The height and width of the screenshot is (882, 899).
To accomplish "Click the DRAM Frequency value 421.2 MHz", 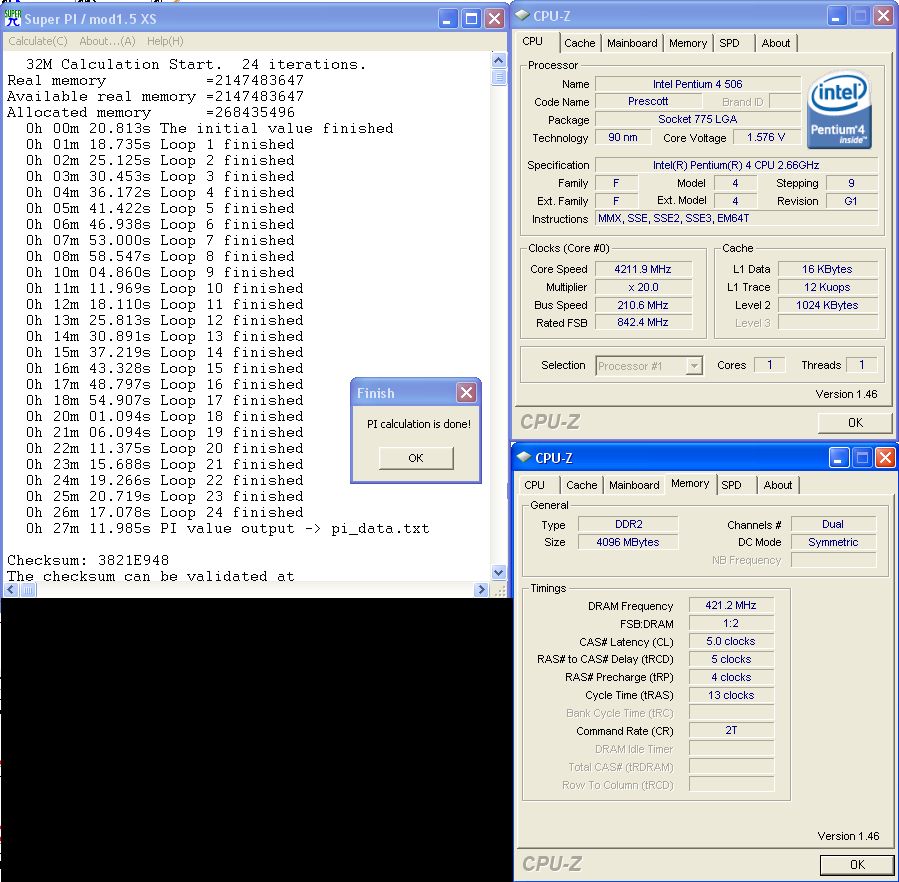I will coord(731,605).
